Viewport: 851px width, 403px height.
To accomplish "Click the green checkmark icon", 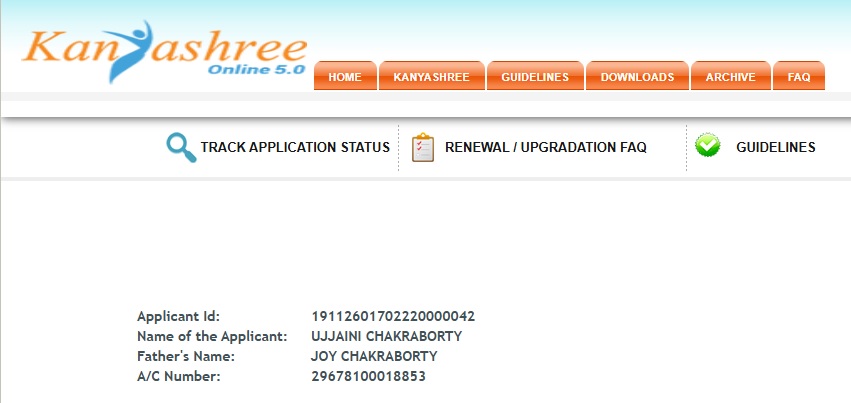I will 708,146.
